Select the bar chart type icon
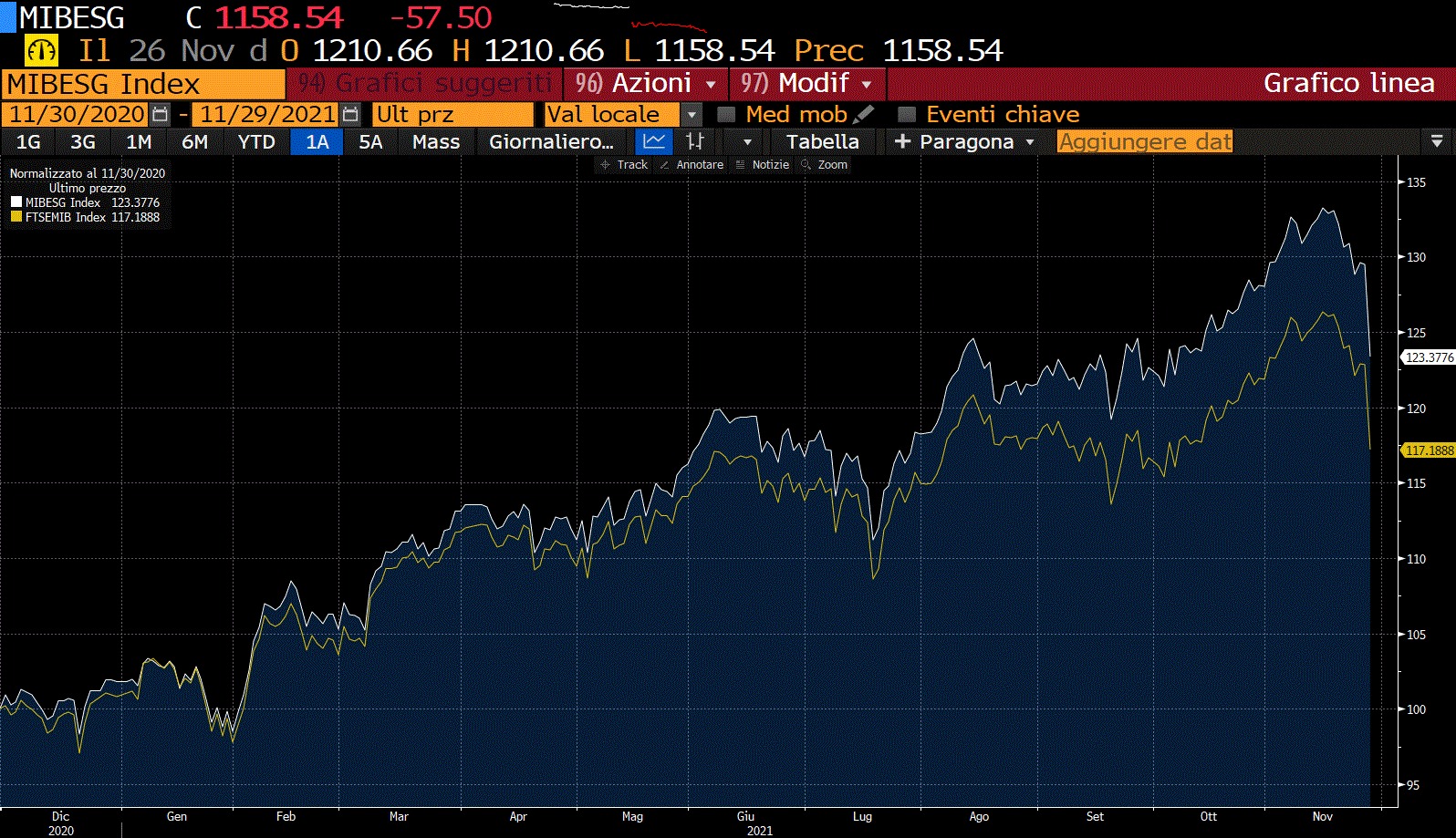Screen dimensions: 1456x838 [695, 141]
